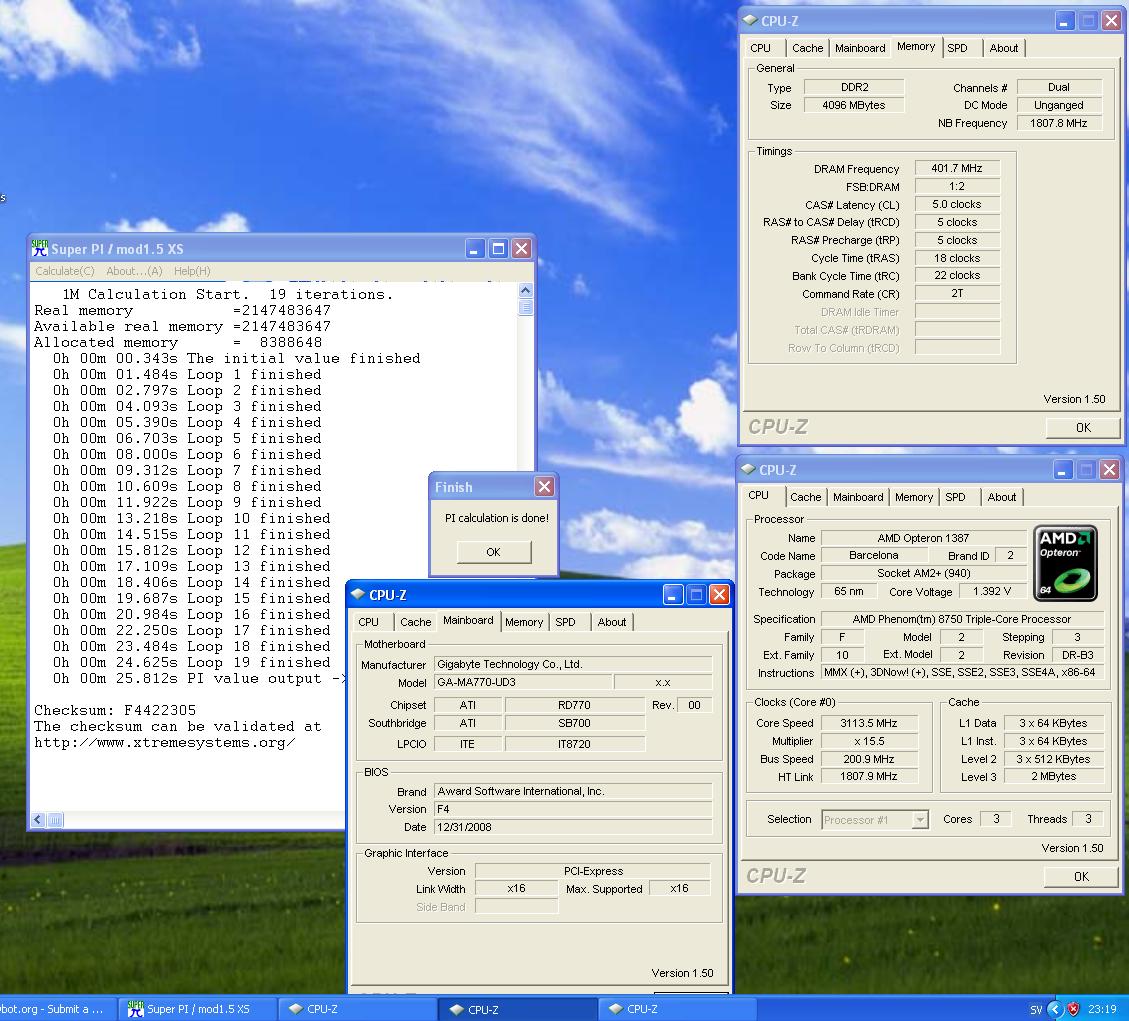Minimize the Super PI window
Screen dimensions: 1129x1021
pos(474,249)
